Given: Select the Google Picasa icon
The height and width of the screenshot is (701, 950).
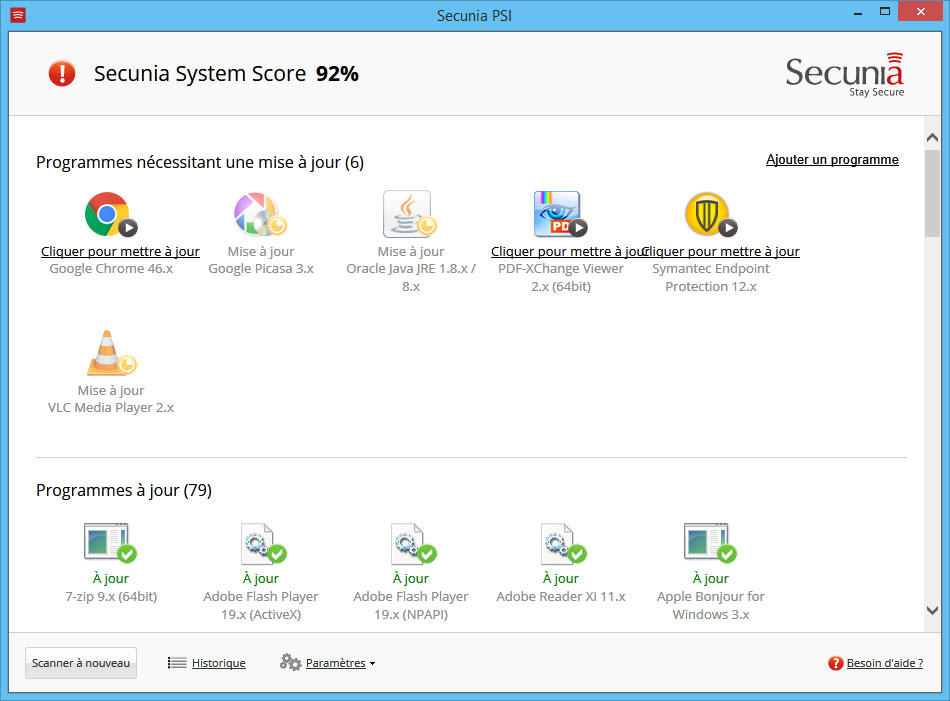Looking at the screenshot, I should 258,213.
